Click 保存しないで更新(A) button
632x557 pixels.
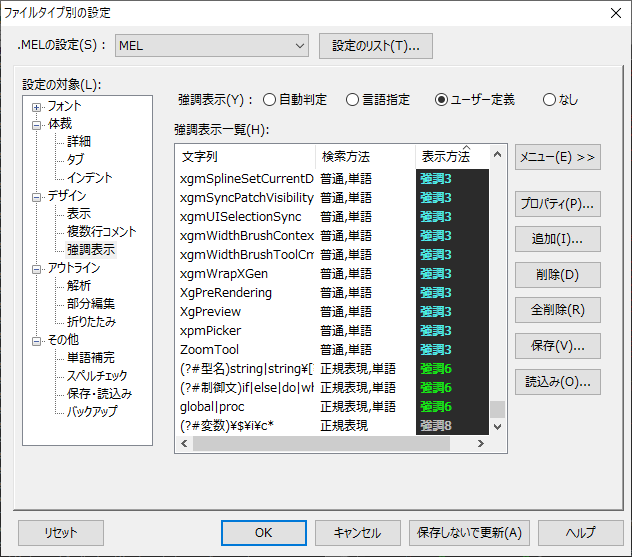[470, 533]
